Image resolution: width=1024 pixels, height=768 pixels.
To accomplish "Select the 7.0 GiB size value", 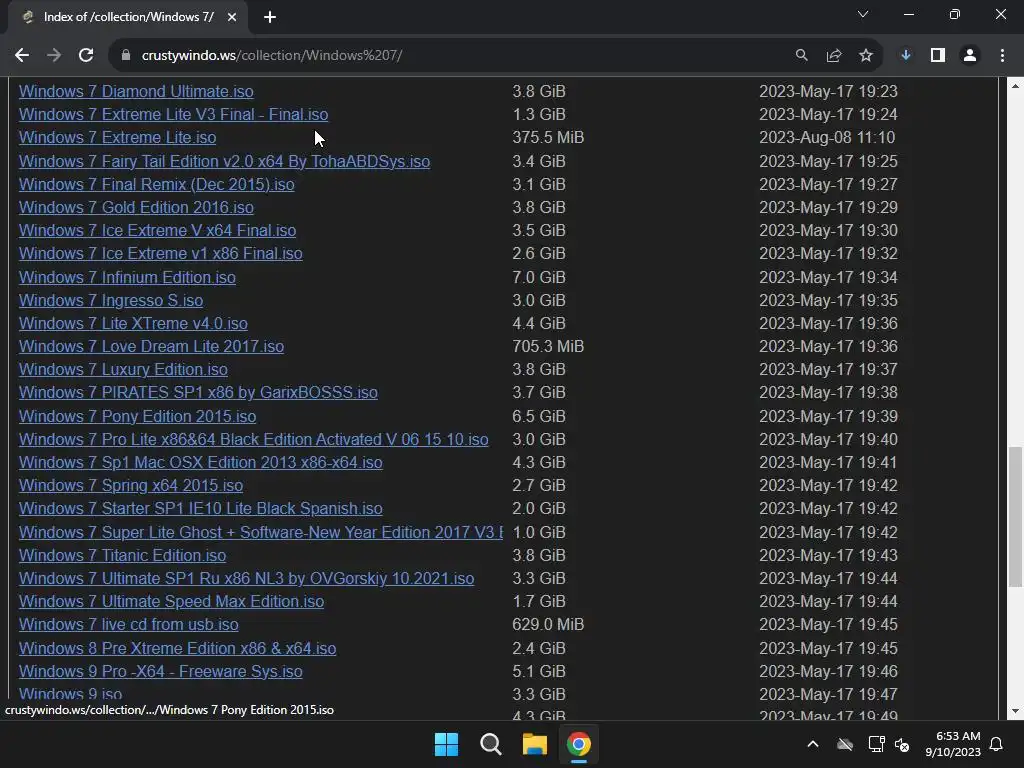I will point(539,278).
